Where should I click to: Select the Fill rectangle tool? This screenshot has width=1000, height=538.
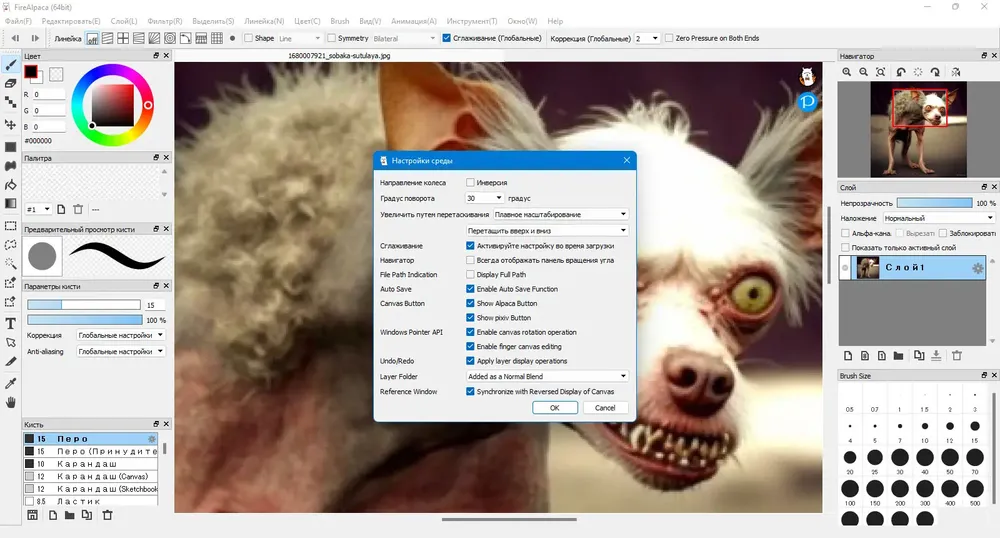tap(10, 147)
